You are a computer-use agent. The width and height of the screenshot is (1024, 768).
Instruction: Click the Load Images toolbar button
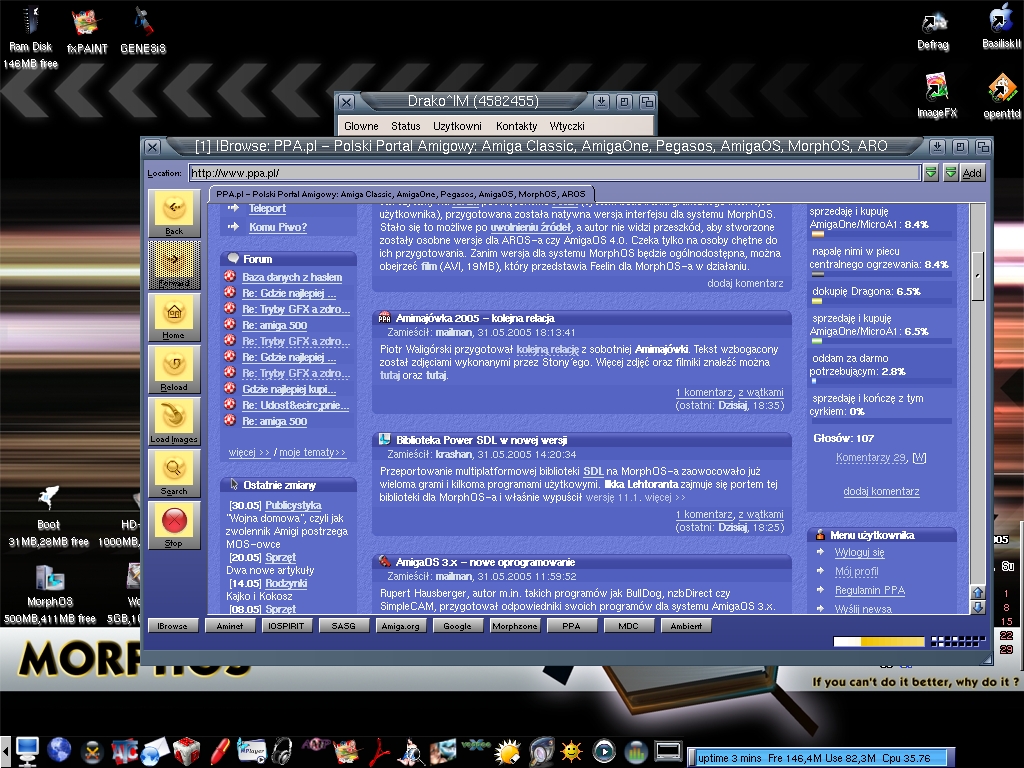pos(174,421)
